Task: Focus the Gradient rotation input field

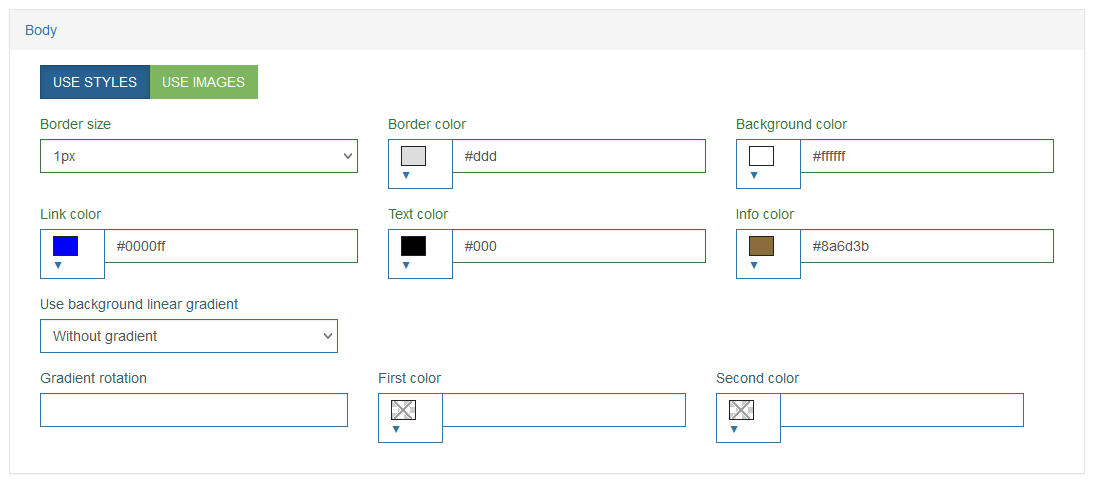Action: 194,410
